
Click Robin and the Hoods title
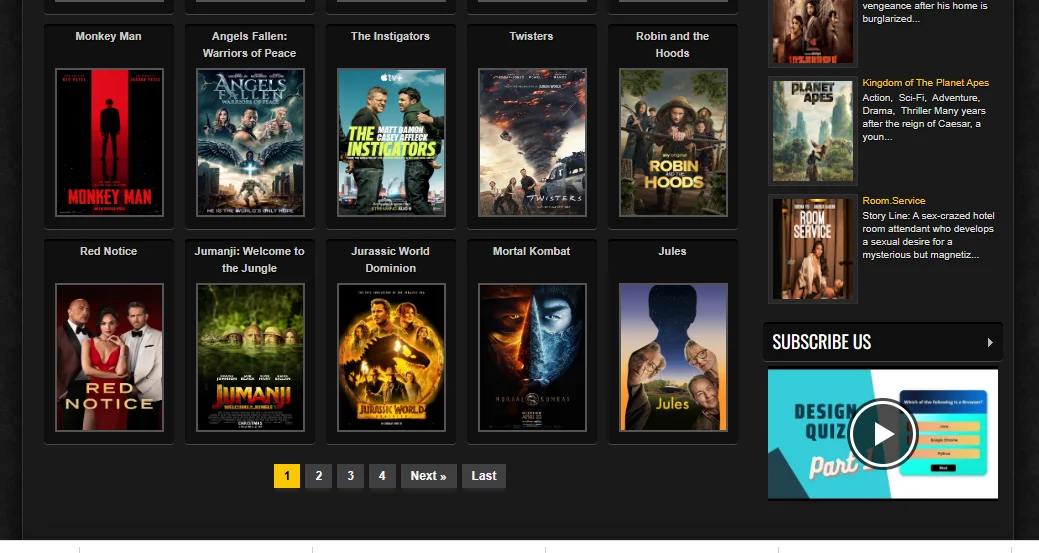click(x=673, y=44)
